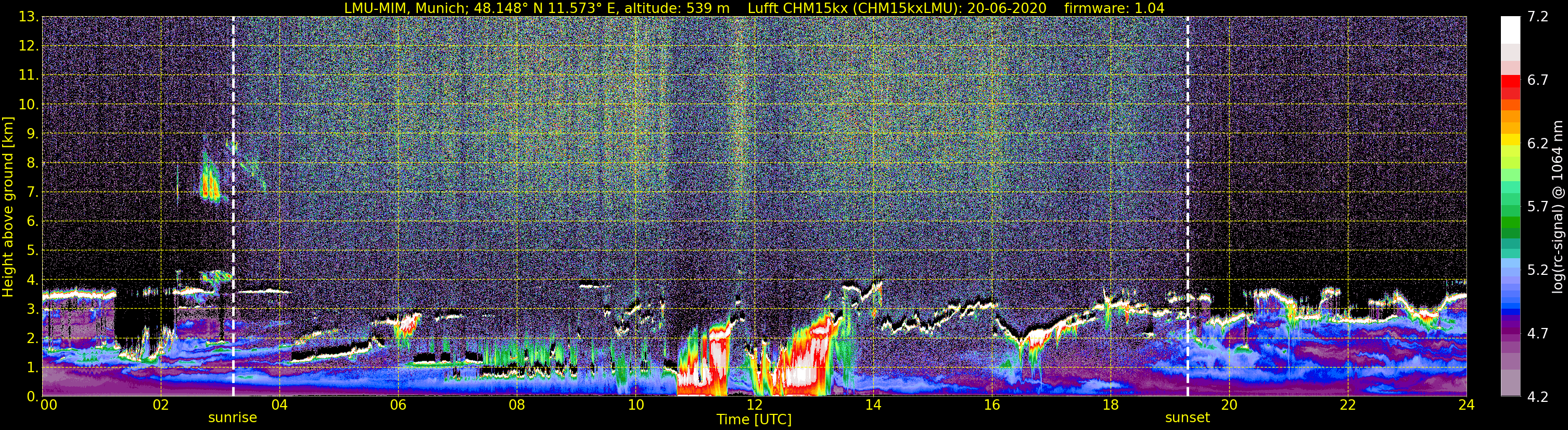Screen dimensions: 1568x430
Task: Click the 12. label on height axis
Action: click(x=29, y=46)
